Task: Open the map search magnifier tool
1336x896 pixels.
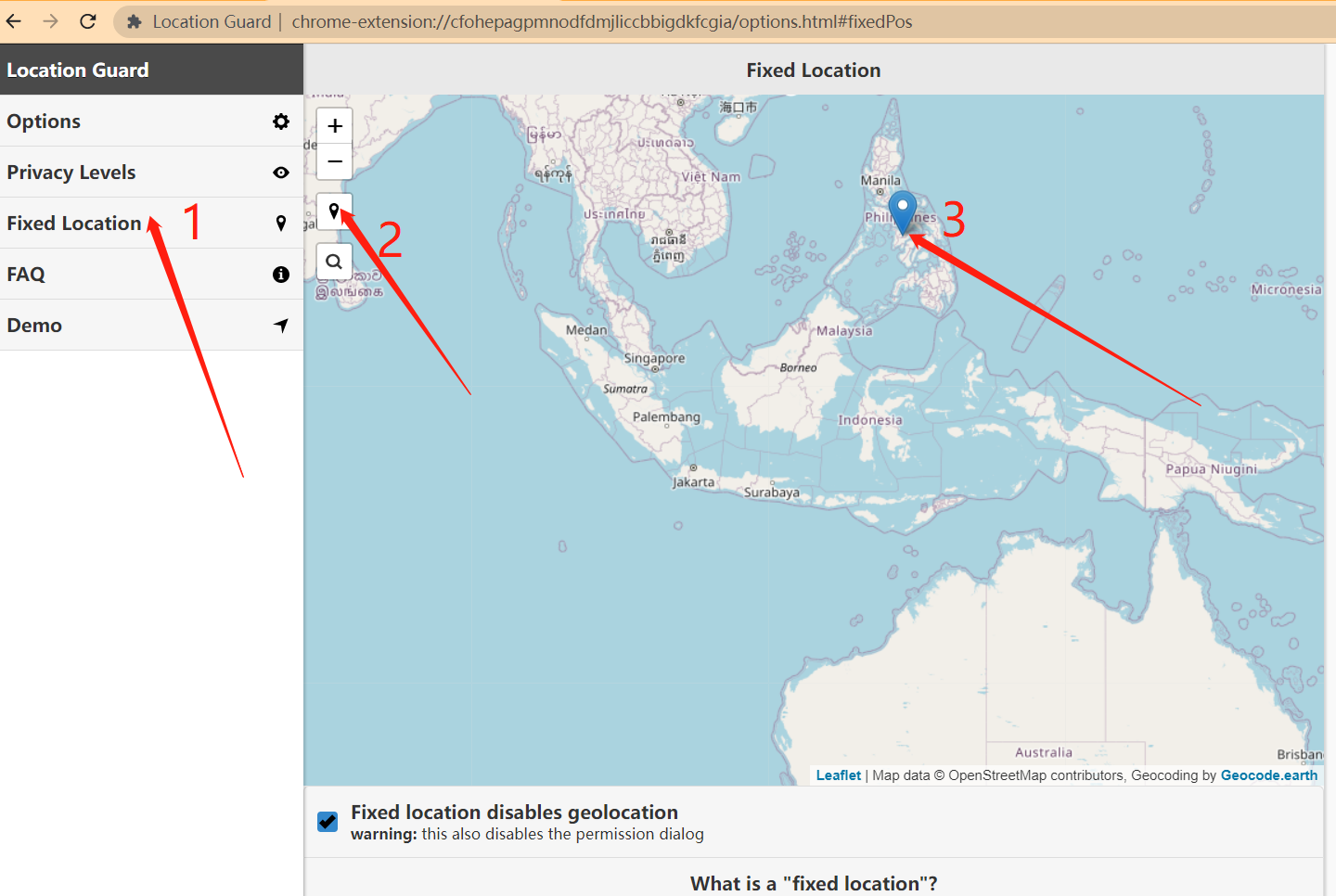Action: click(x=334, y=262)
